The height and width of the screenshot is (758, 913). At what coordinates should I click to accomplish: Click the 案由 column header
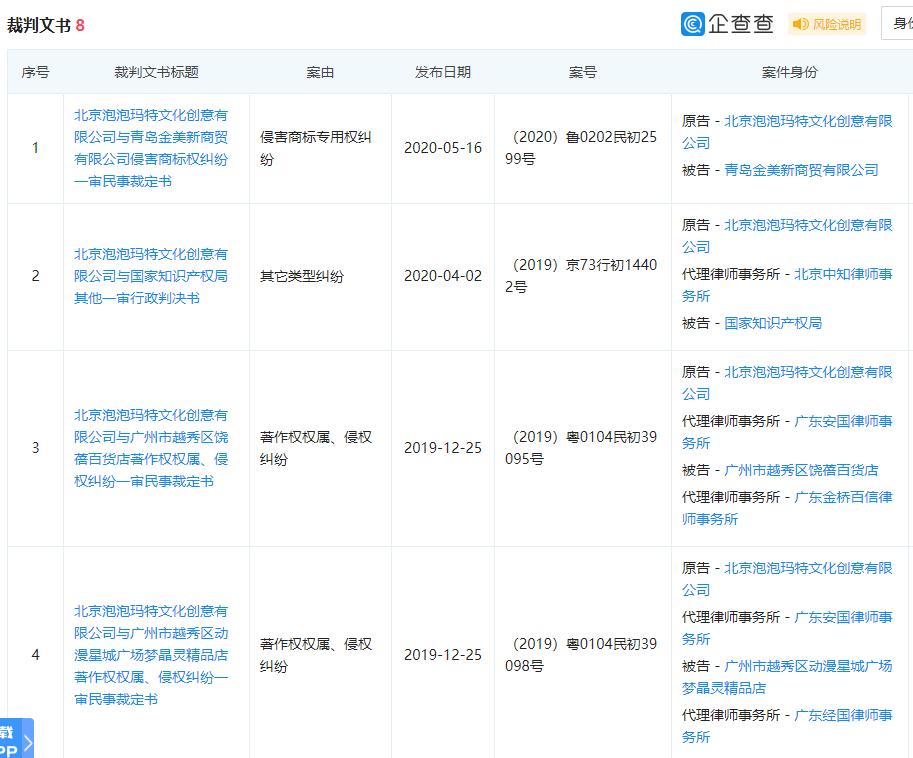(x=319, y=71)
